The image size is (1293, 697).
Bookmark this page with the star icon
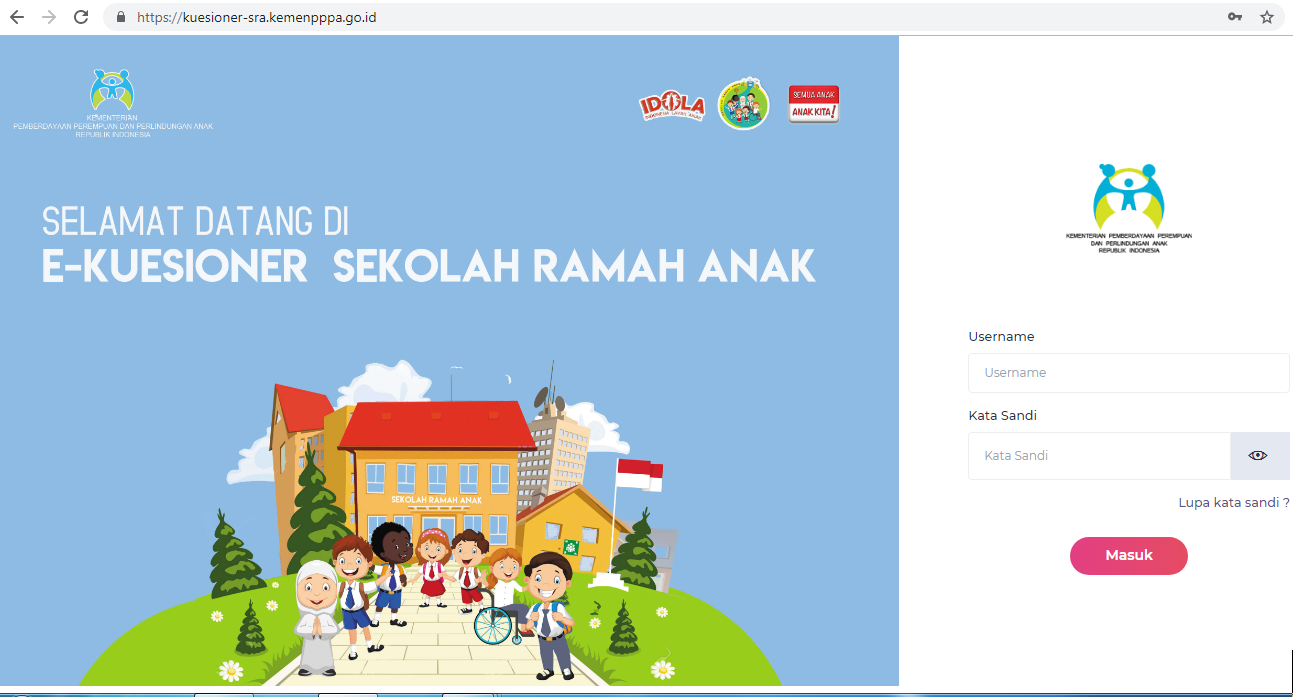coord(1267,17)
